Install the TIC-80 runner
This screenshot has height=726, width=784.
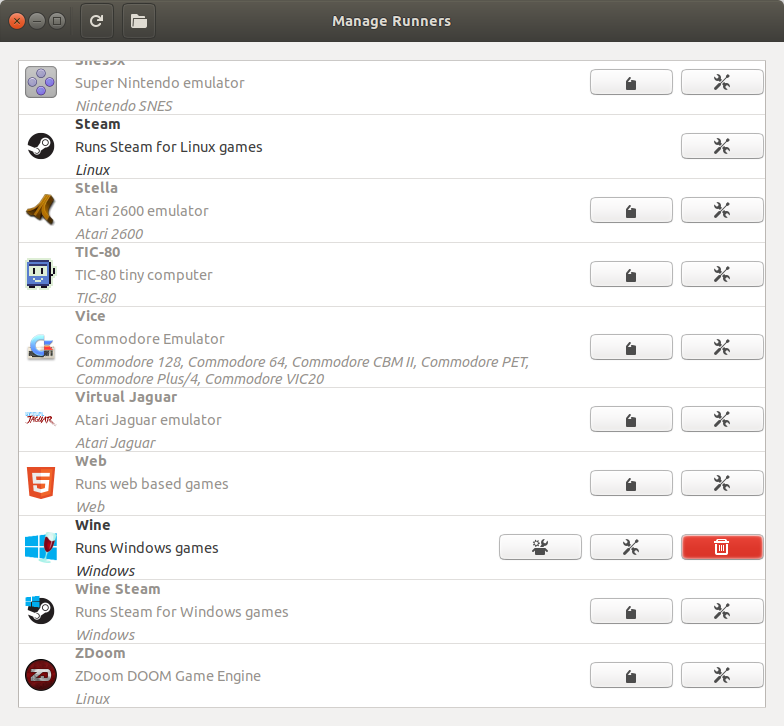[631, 274]
